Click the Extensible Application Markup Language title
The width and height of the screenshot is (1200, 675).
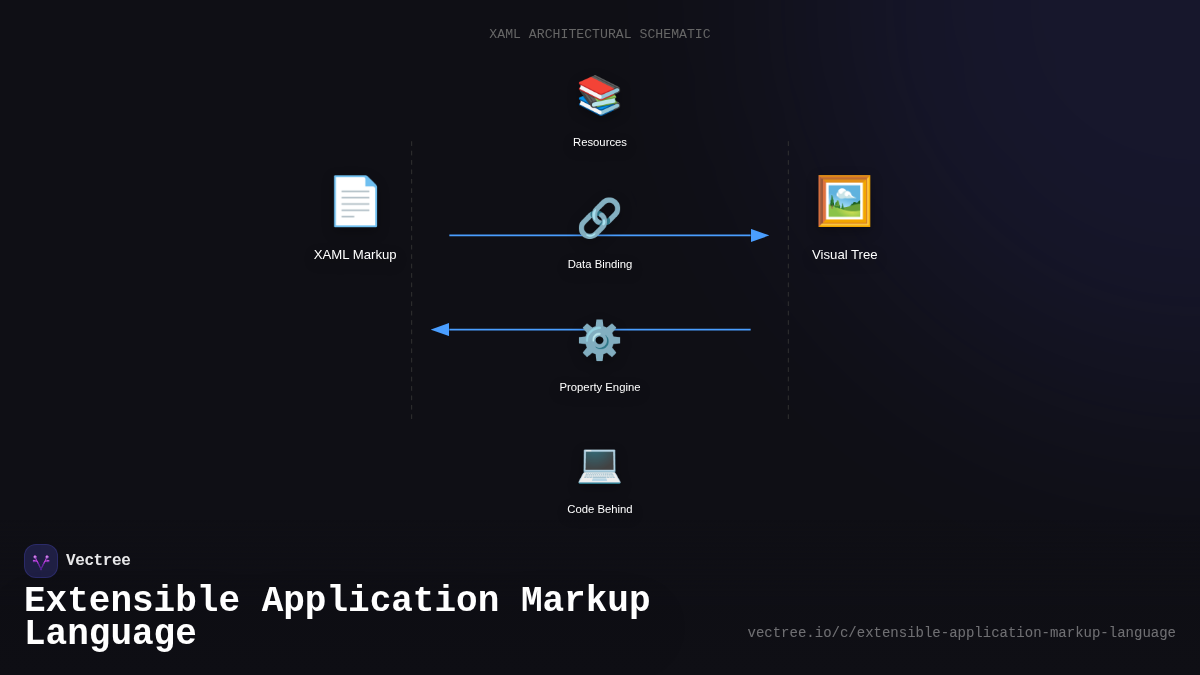337,615
